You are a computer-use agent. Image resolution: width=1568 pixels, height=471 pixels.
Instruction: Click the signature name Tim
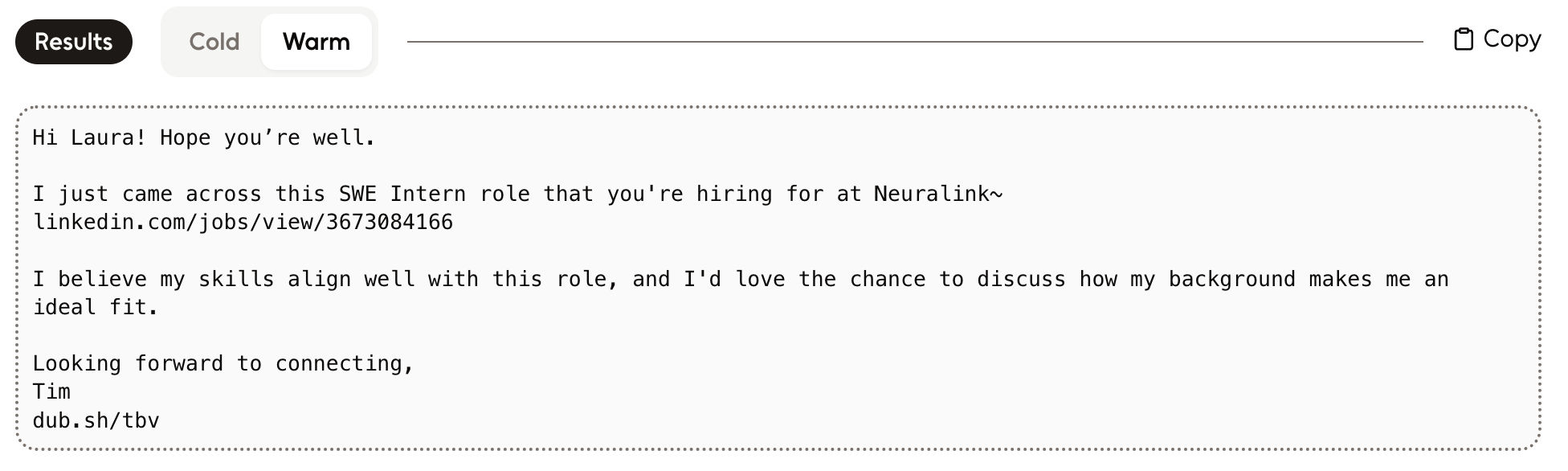51,392
